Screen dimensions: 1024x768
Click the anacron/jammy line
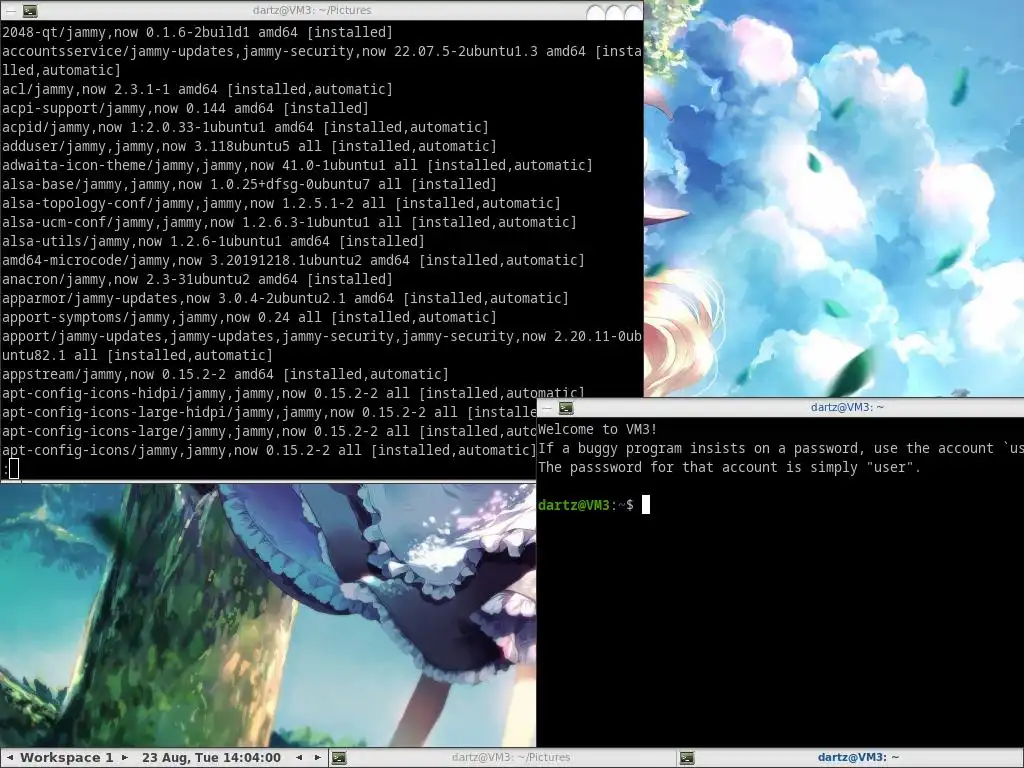pyautogui.click(x=197, y=279)
